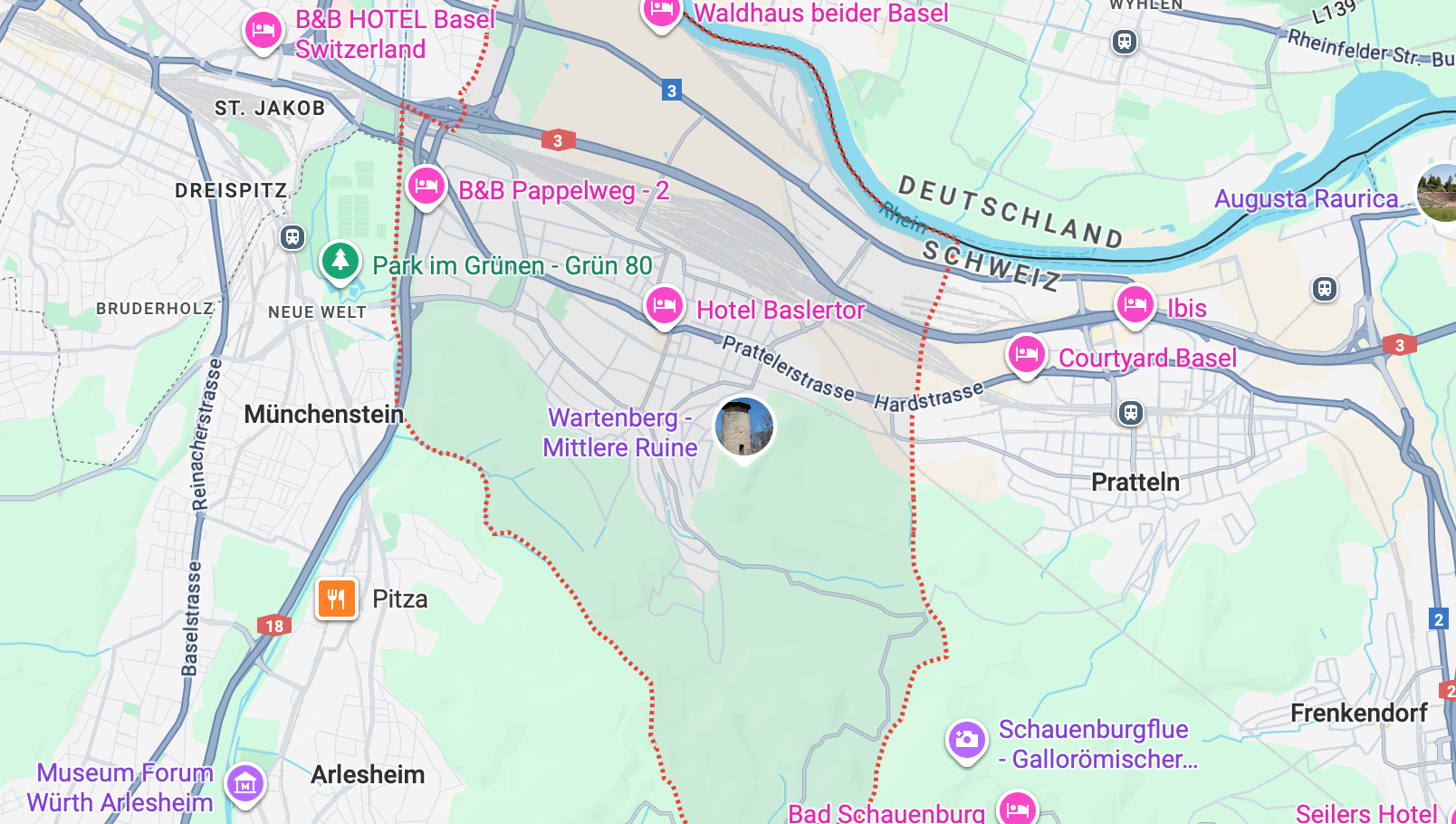Click the Arlesheim town label
The image size is (1456, 824).
(x=368, y=774)
